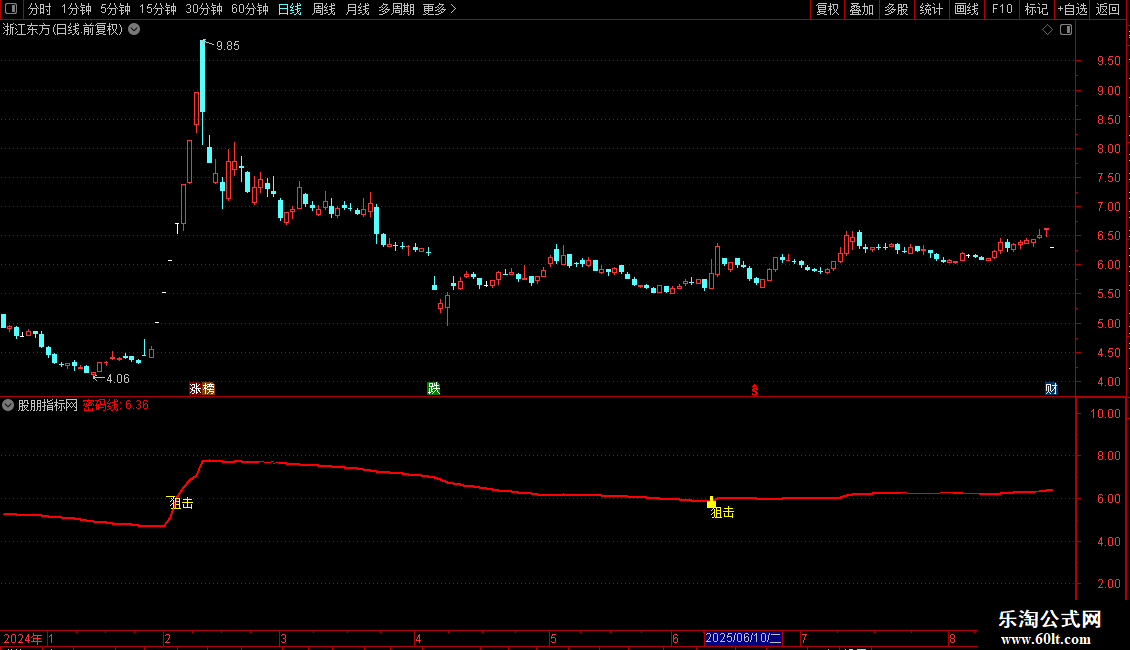The image size is (1130, 650).
Task: Select the 15分钟 period
Action: (158, 9)
